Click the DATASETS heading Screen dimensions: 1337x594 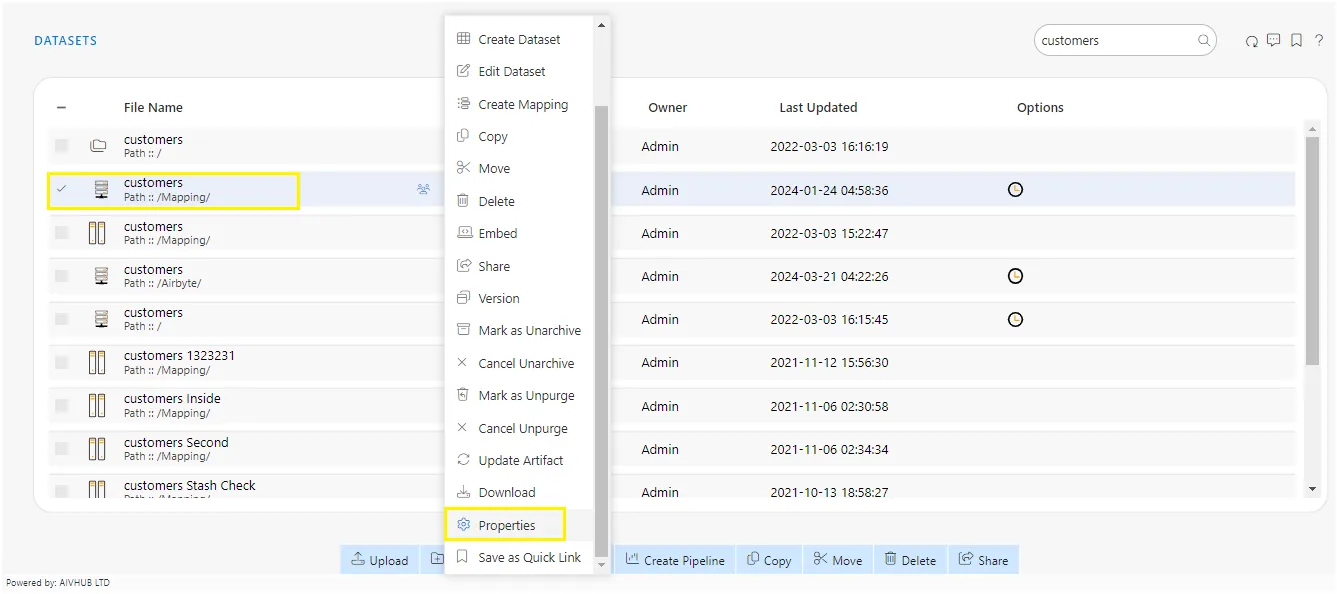click(65, 41)
